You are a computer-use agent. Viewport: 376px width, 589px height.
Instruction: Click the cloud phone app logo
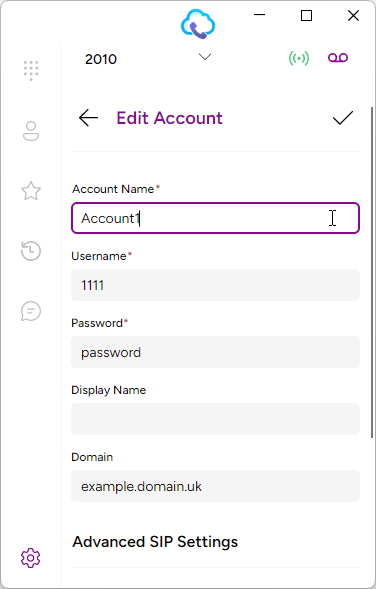198,24
